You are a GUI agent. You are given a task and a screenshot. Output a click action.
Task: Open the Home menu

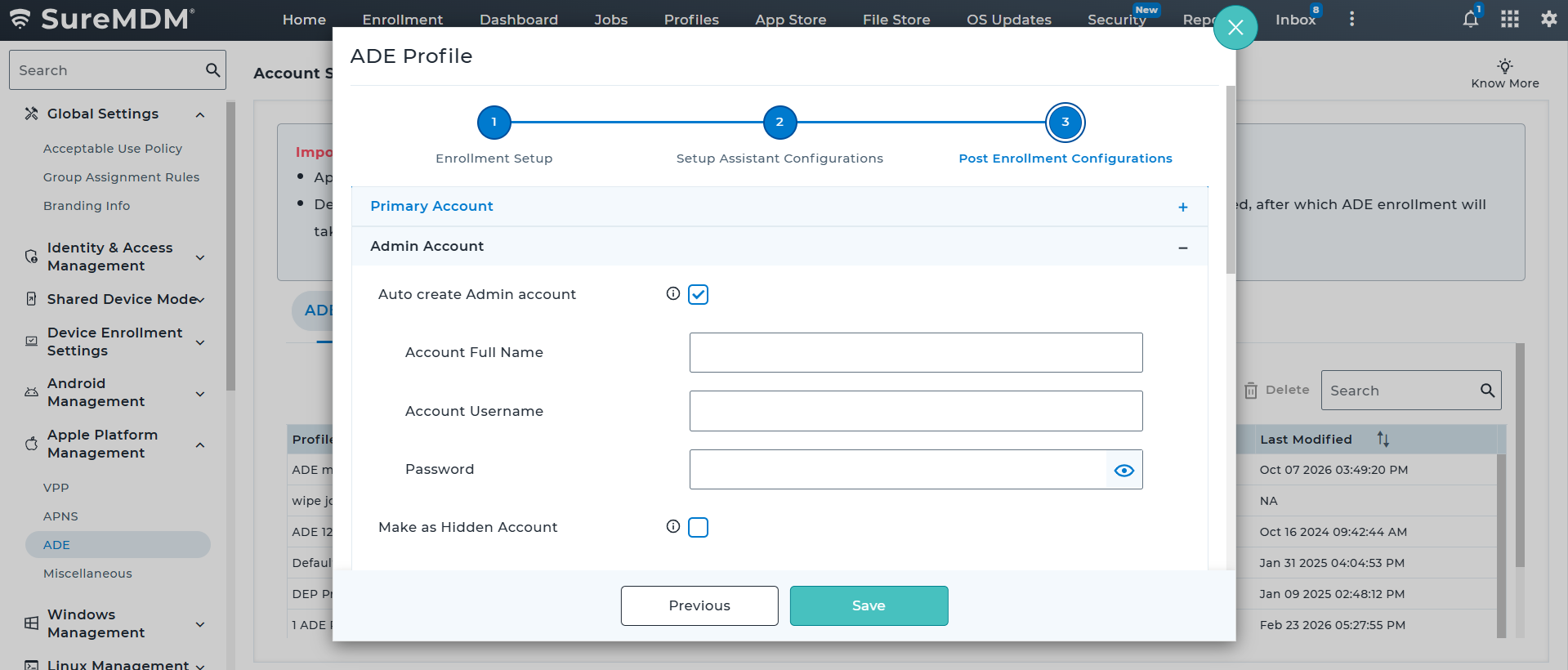304,20
